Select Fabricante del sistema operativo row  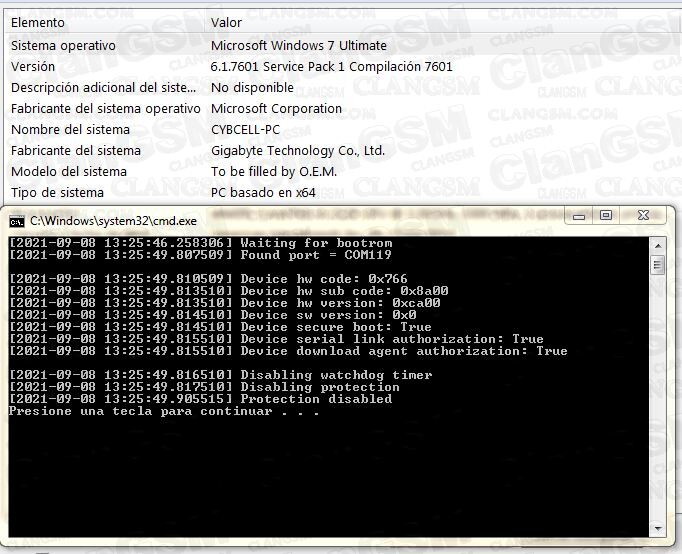pyautogui.click(x=341, y=108)
